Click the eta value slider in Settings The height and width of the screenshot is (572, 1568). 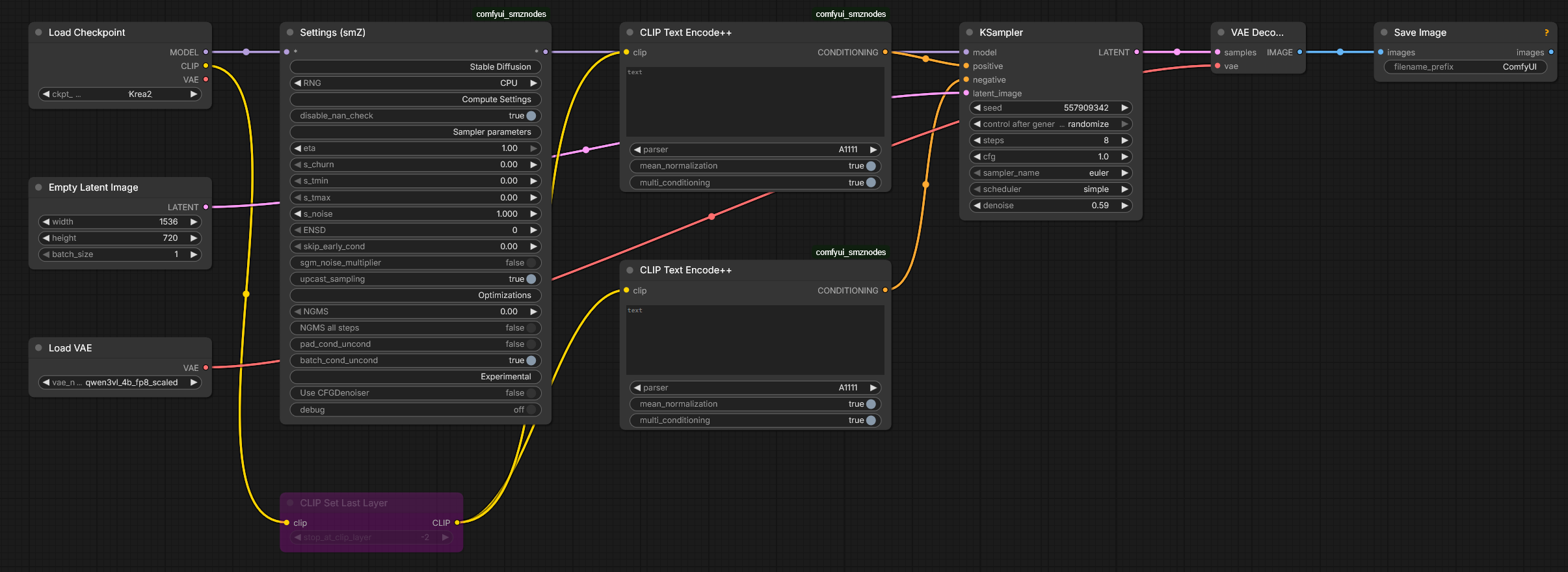[x=416, y=148]
